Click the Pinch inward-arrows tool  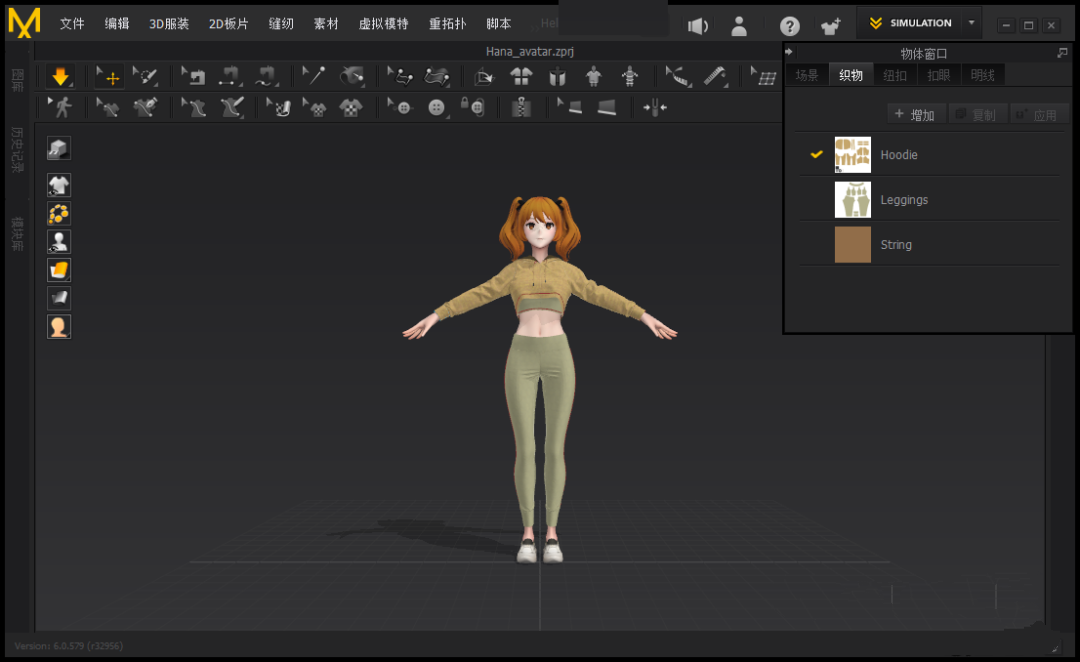(655, 107)
